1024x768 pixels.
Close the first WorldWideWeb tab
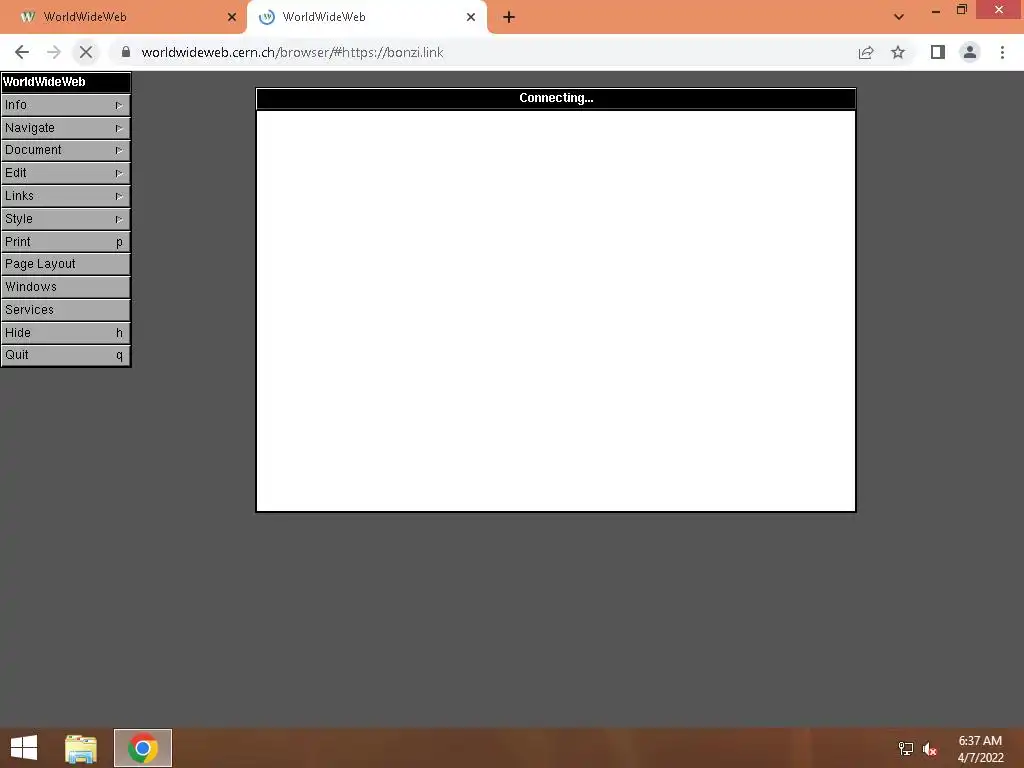point(232,17)
